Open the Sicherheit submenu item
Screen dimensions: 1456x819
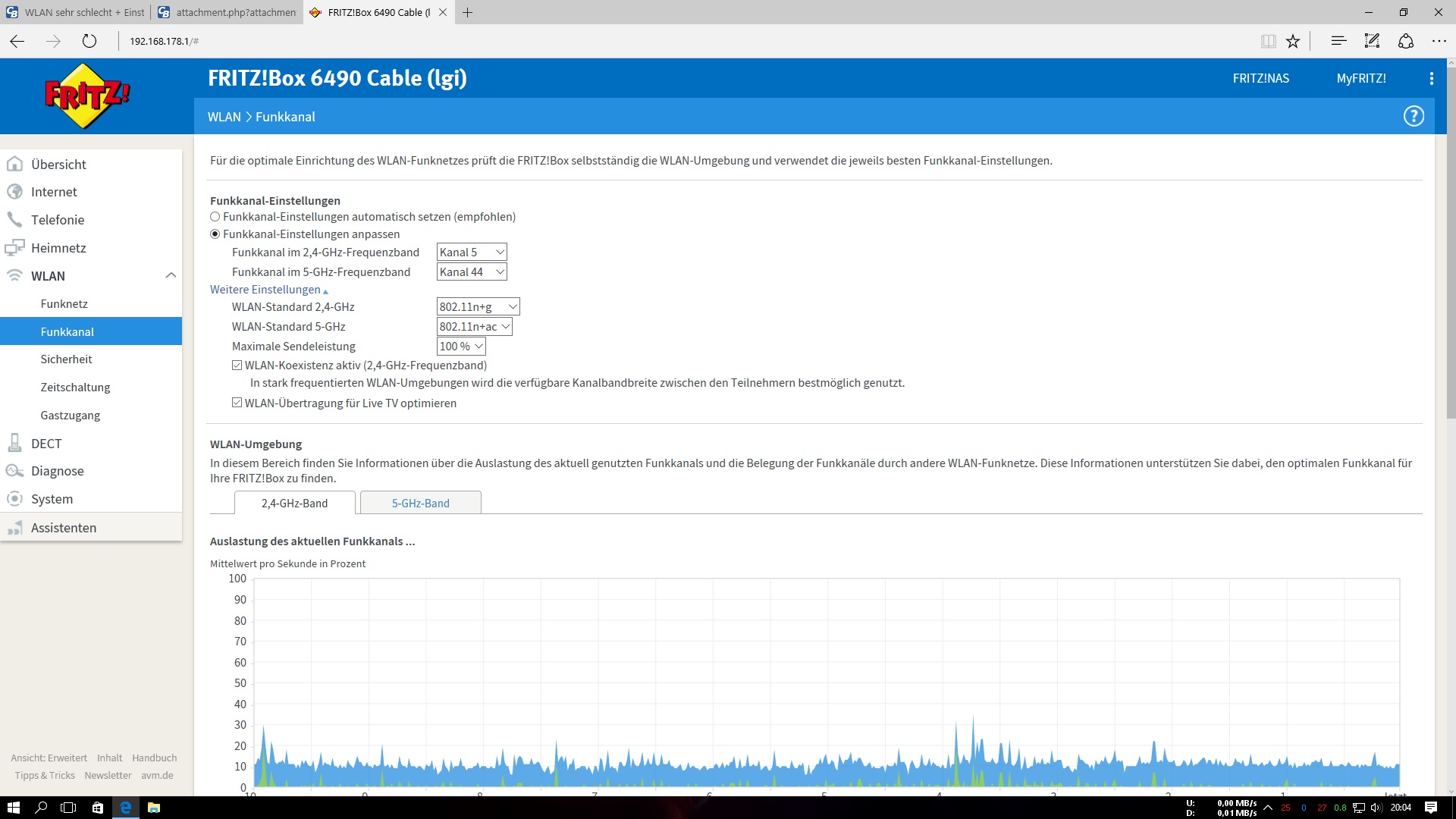coord(67,359)
